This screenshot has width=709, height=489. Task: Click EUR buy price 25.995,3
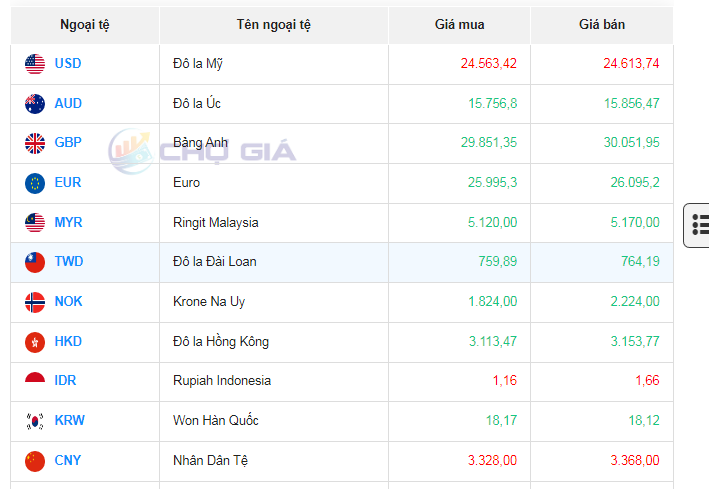tap(492, 182)
